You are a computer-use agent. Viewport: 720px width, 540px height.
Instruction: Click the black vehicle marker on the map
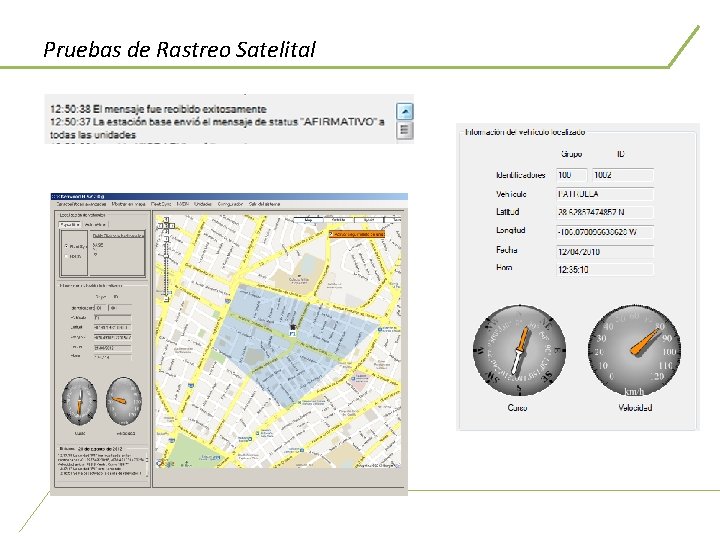293,327
